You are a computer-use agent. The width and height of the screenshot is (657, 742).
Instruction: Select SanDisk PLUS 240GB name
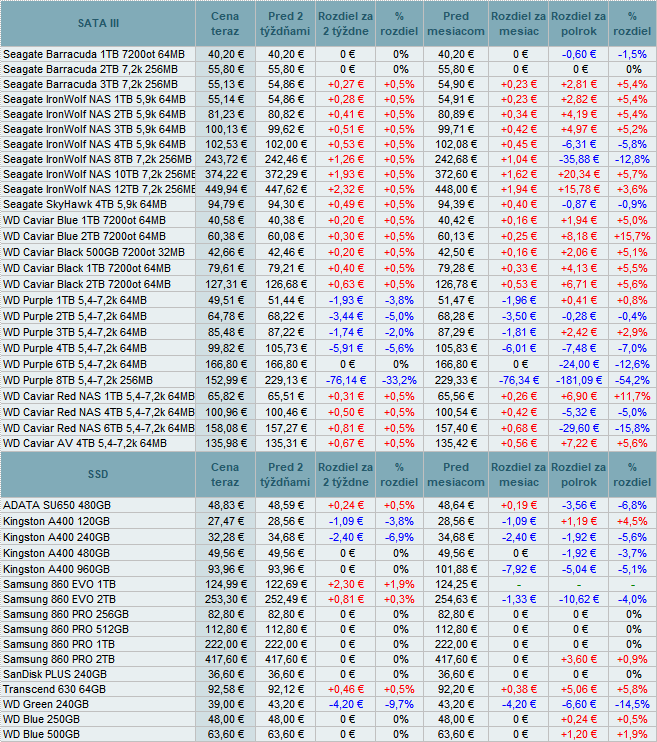(x=55, y=674)
